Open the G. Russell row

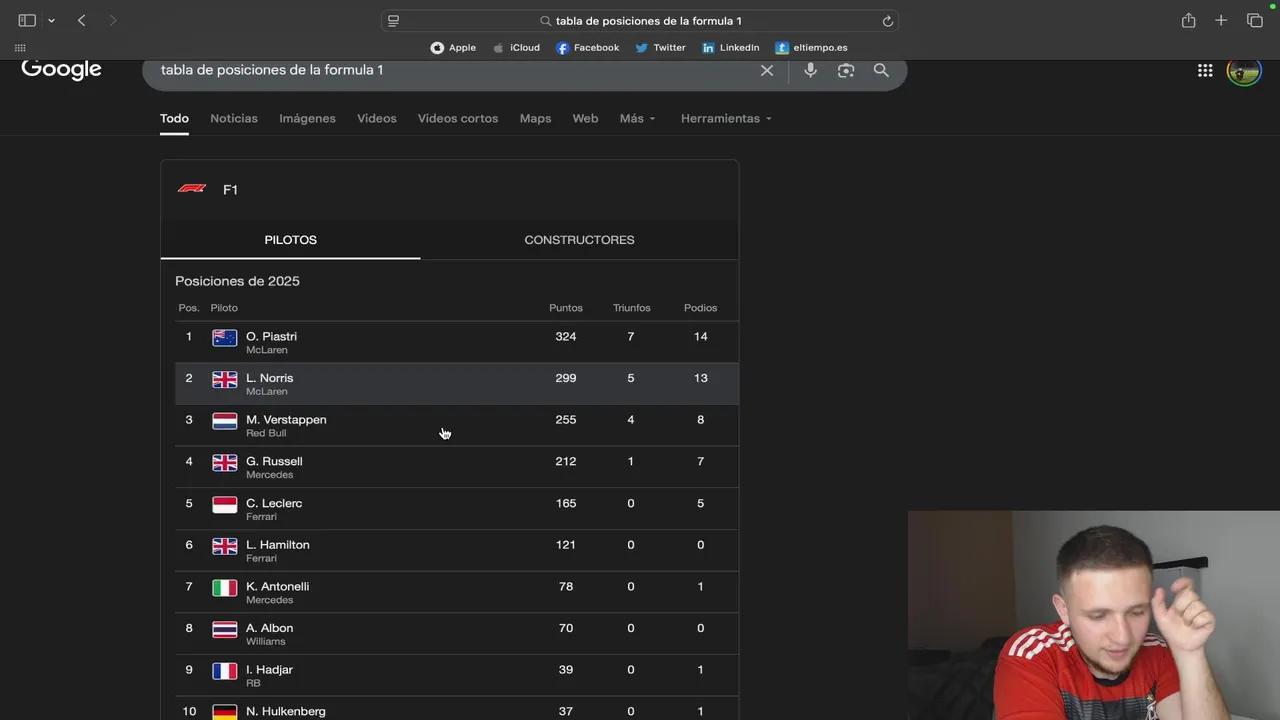[x=457, y=467]
